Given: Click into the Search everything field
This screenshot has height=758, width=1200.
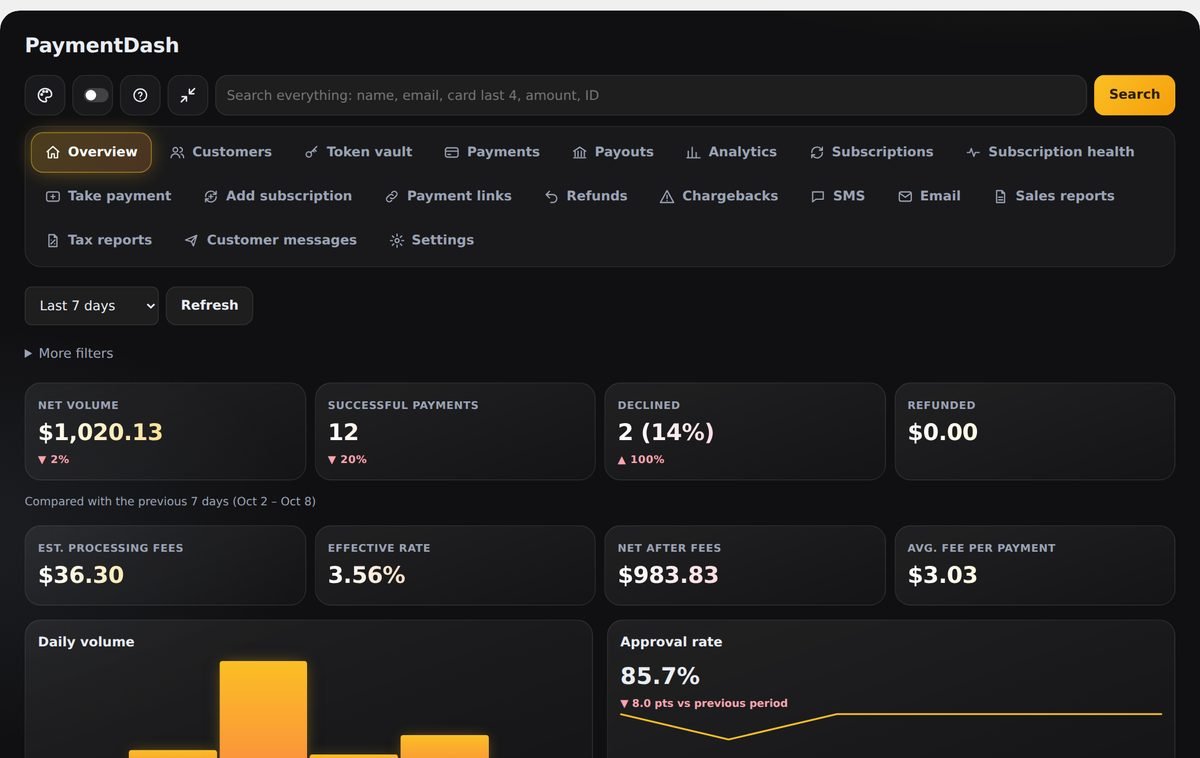Looking at the screenshot, I should (x=651, y=95).
